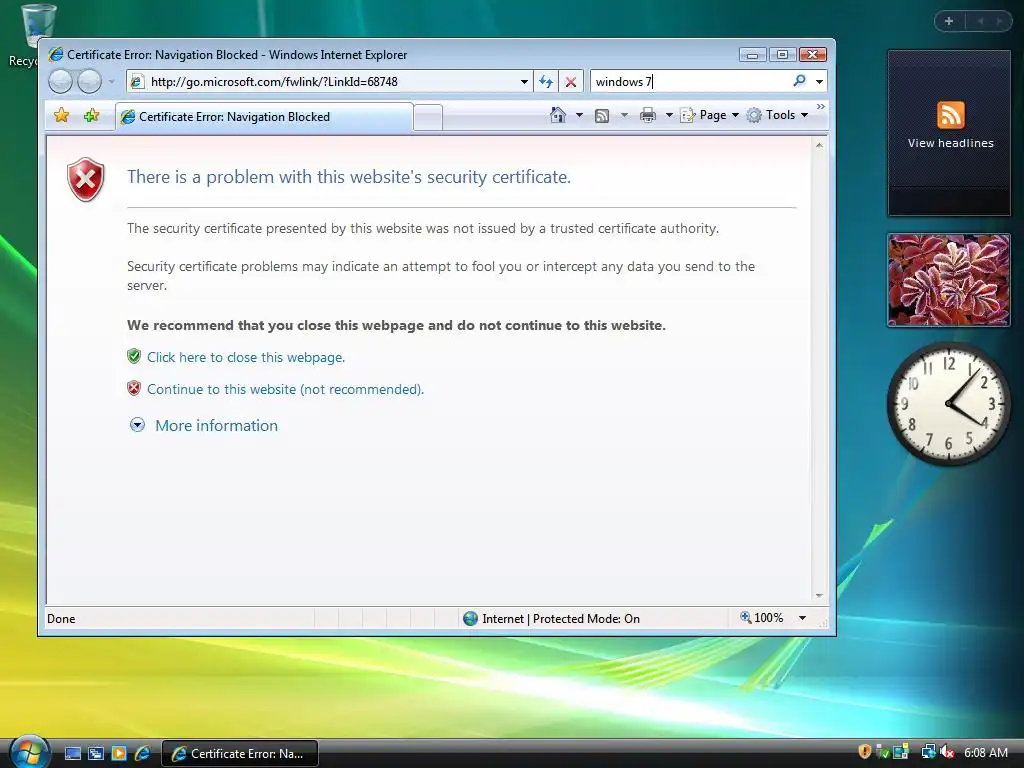
Task: Open the zoom level dropdown arrow
Action: point(802,618)
